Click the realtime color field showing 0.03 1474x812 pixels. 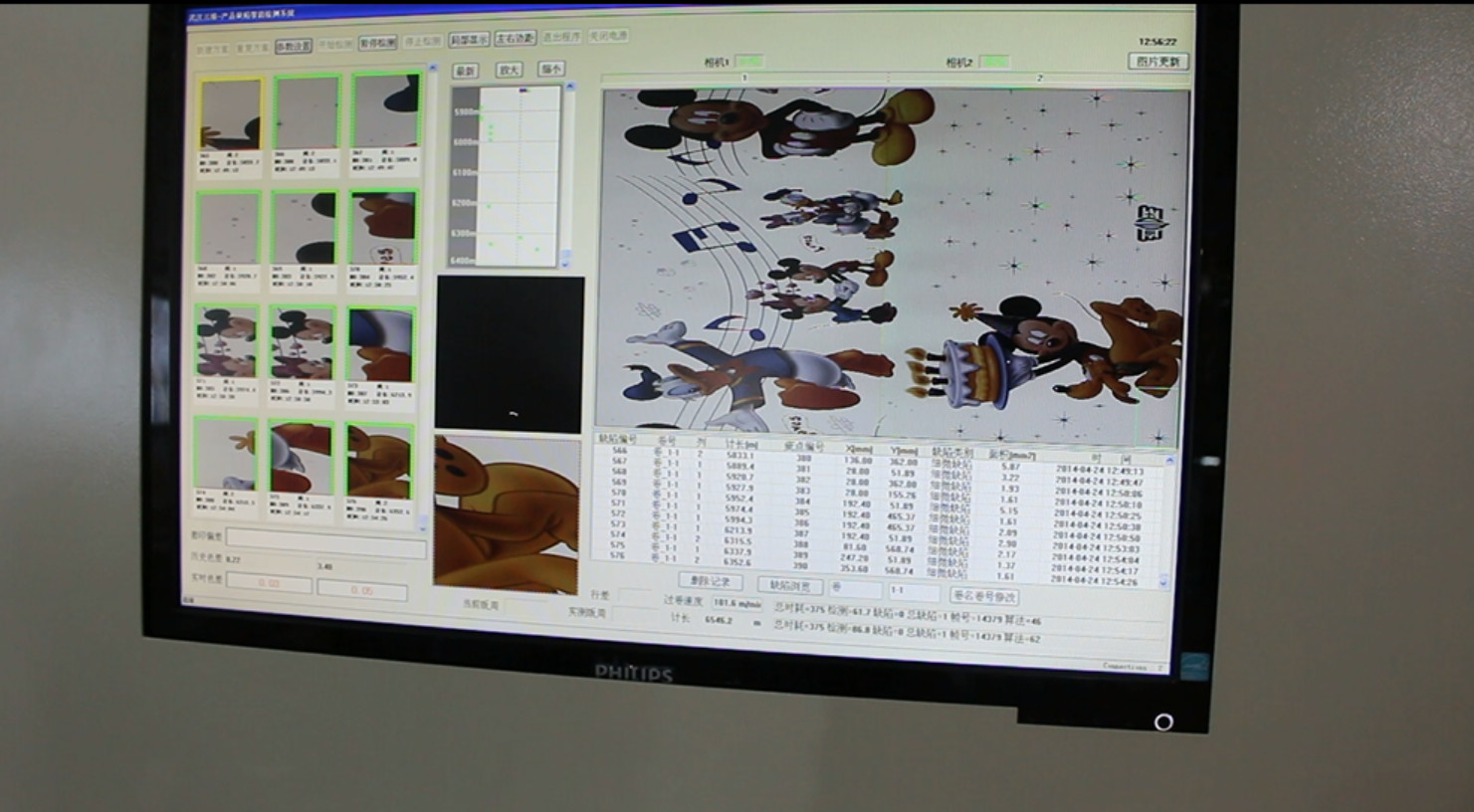(x=270, y=583)
